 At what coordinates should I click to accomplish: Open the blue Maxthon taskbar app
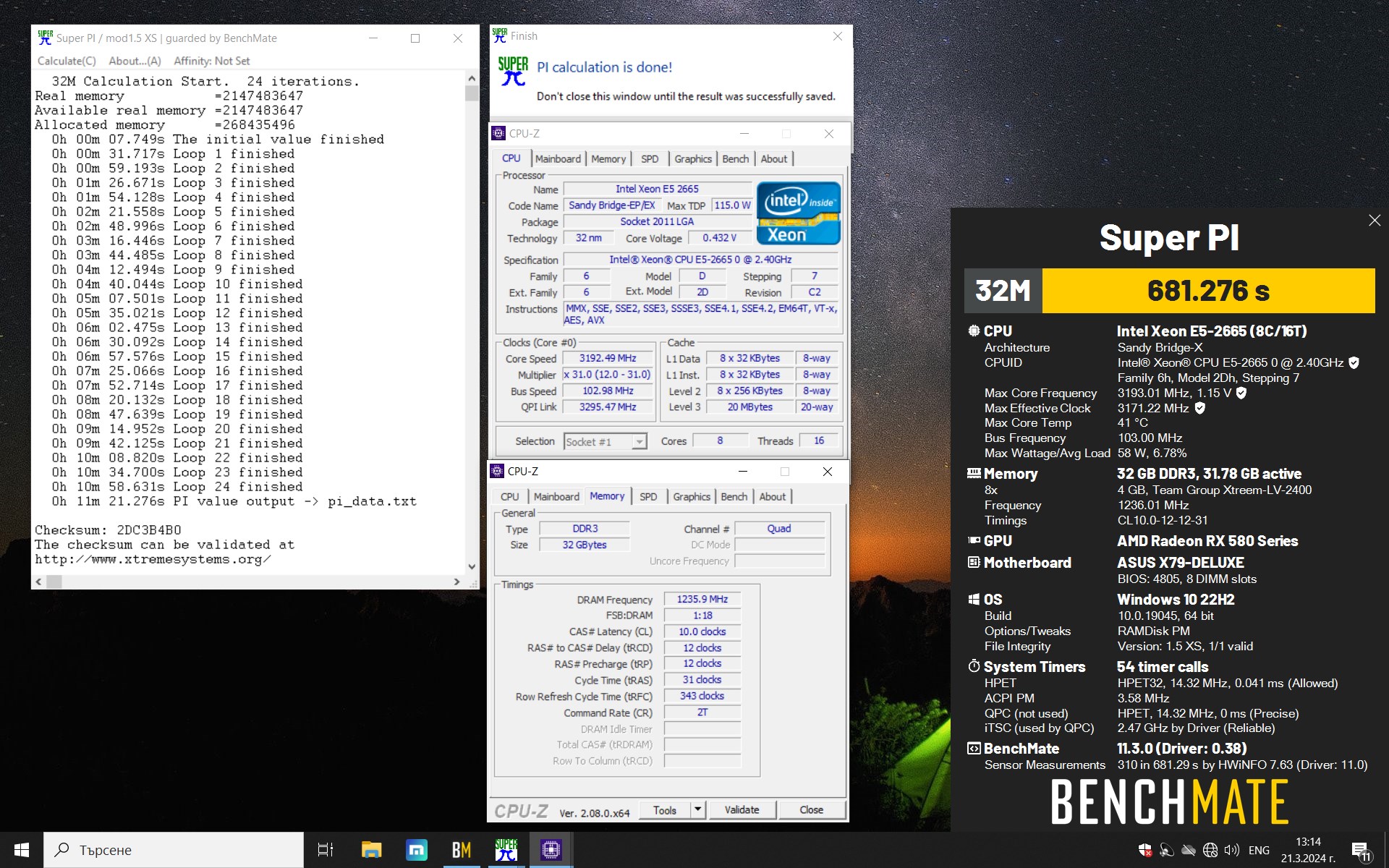(417, 850)
